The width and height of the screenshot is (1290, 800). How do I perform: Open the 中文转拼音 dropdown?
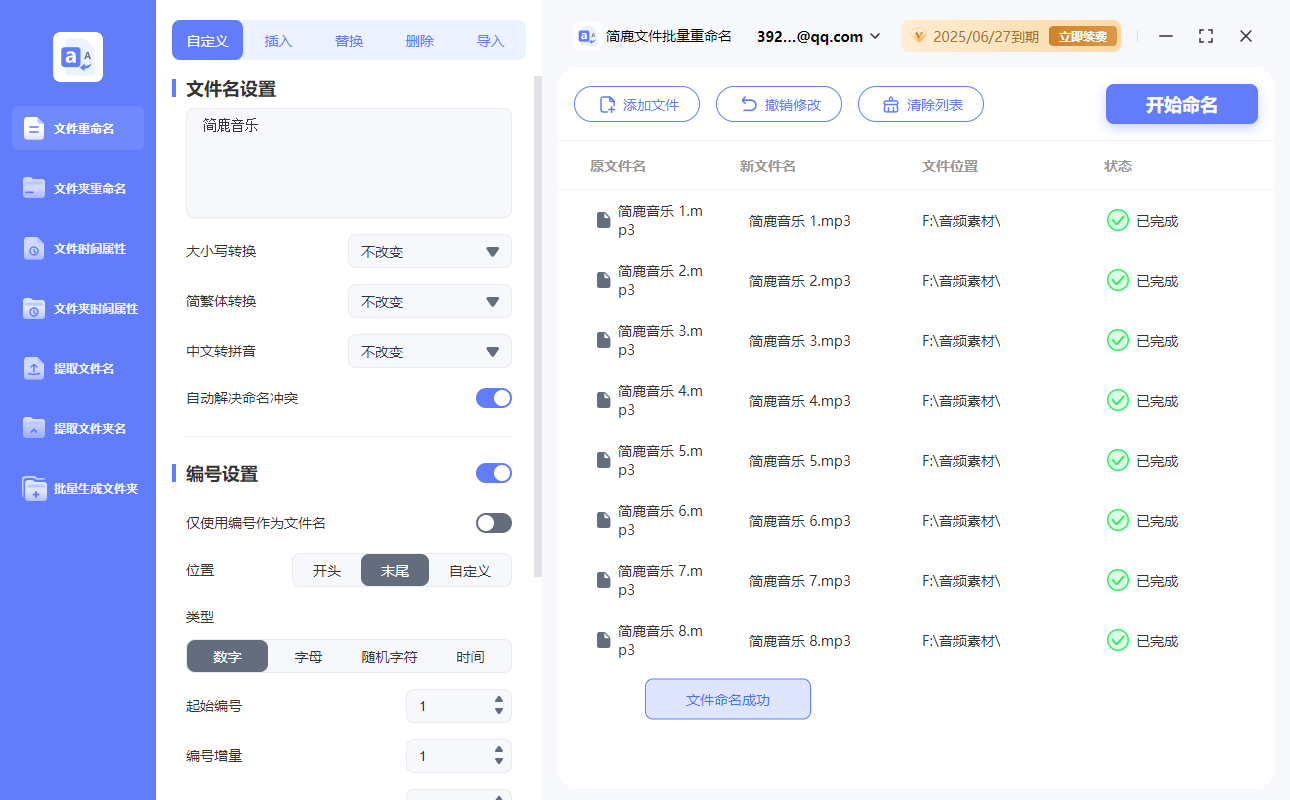click(x=429, y=351)
